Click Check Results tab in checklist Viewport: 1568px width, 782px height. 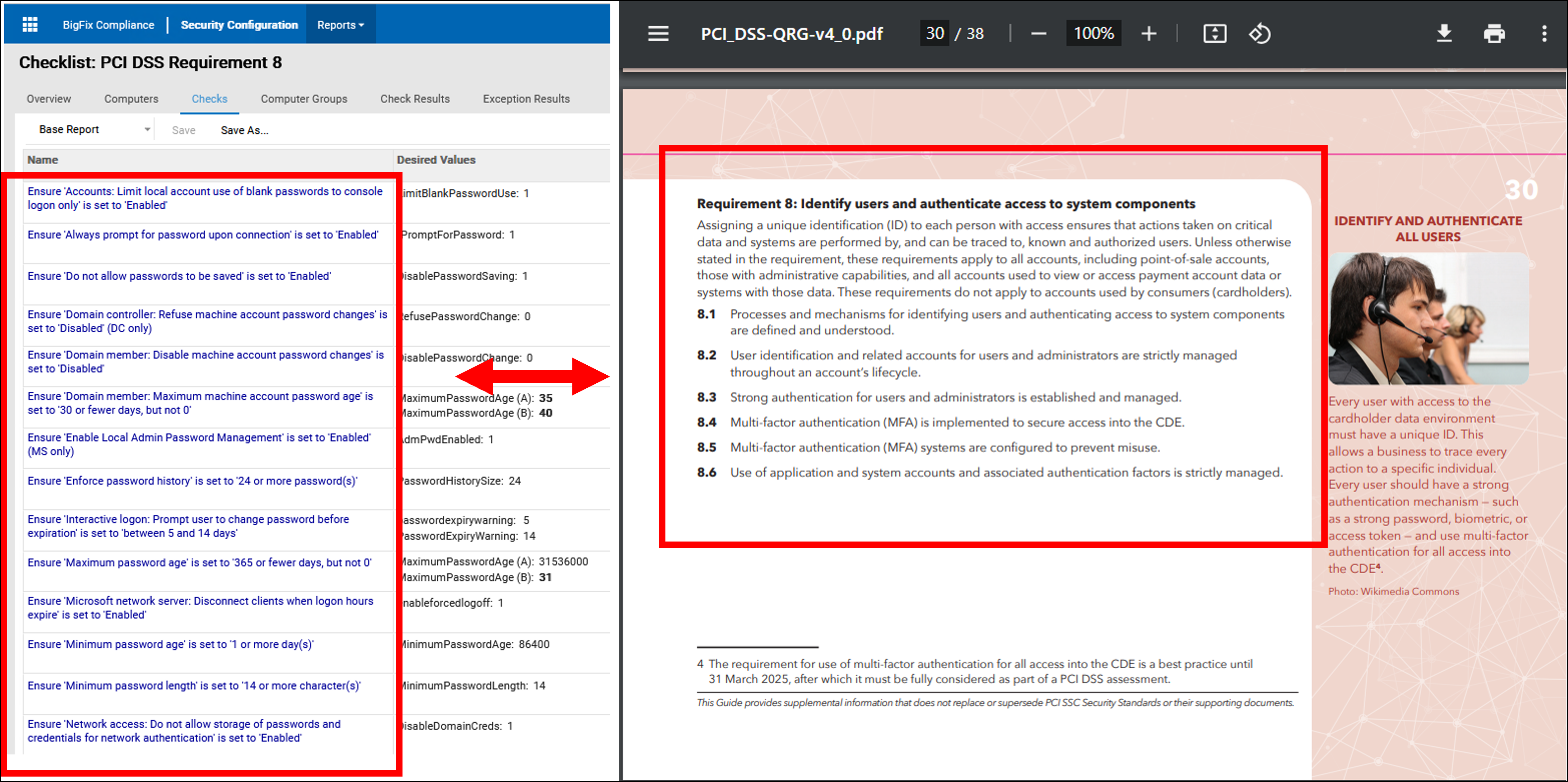(416, 98)
